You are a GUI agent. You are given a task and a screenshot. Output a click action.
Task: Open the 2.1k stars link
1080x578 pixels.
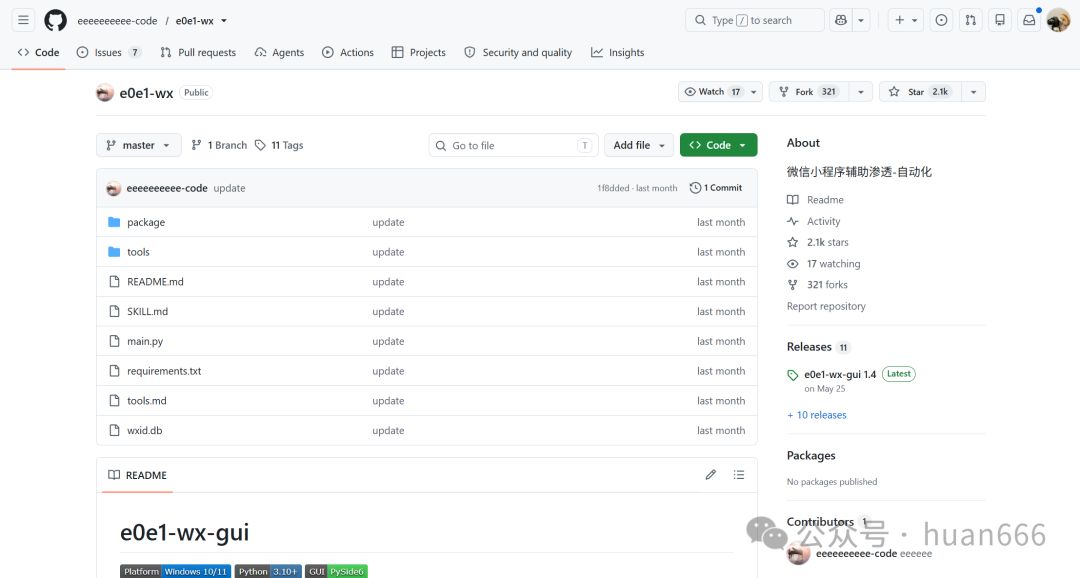coord(818,242)
